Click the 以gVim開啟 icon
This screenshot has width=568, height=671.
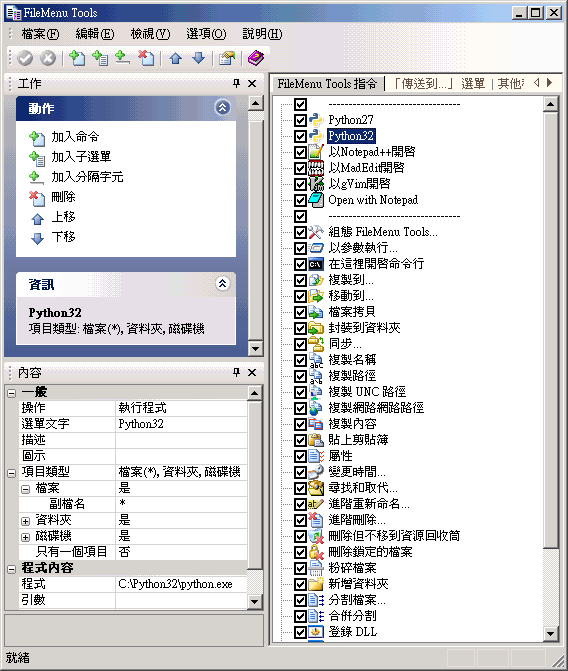pyautogui.click(x=316, y=184)
